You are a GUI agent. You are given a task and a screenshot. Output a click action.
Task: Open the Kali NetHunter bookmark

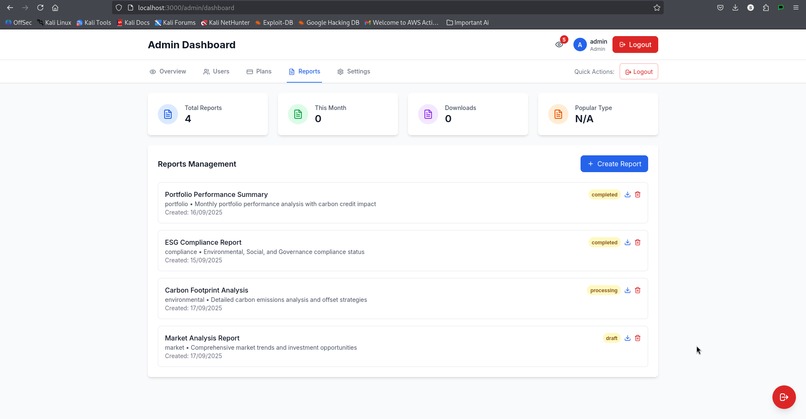click(x=225, y=23)
